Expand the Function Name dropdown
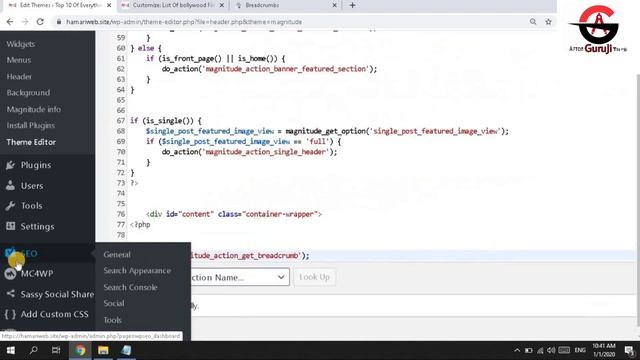The width and height of the screenshot is (640, 360). [240, 277]
